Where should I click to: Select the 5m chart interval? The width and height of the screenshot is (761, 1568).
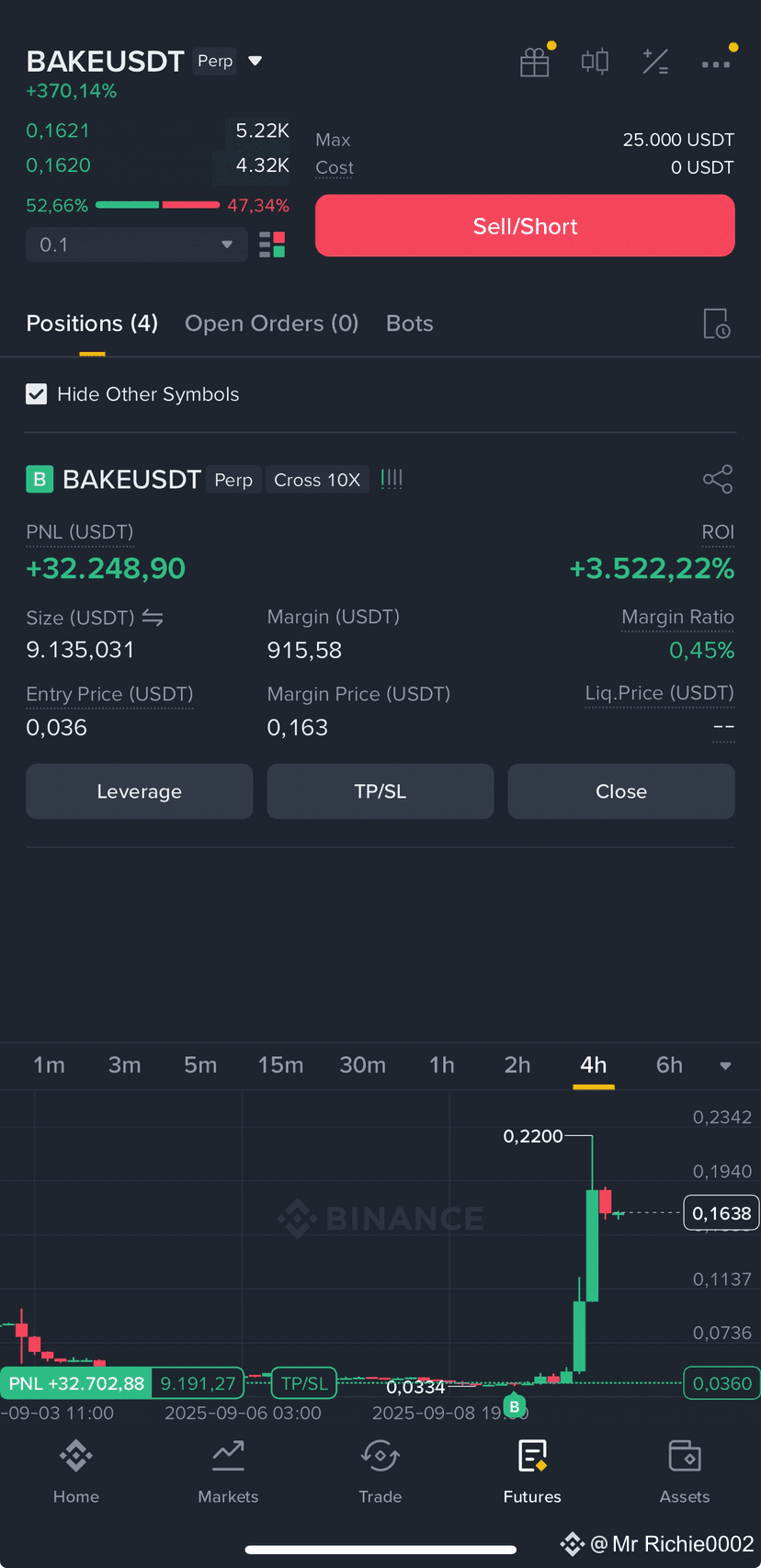coord(200,1065)
